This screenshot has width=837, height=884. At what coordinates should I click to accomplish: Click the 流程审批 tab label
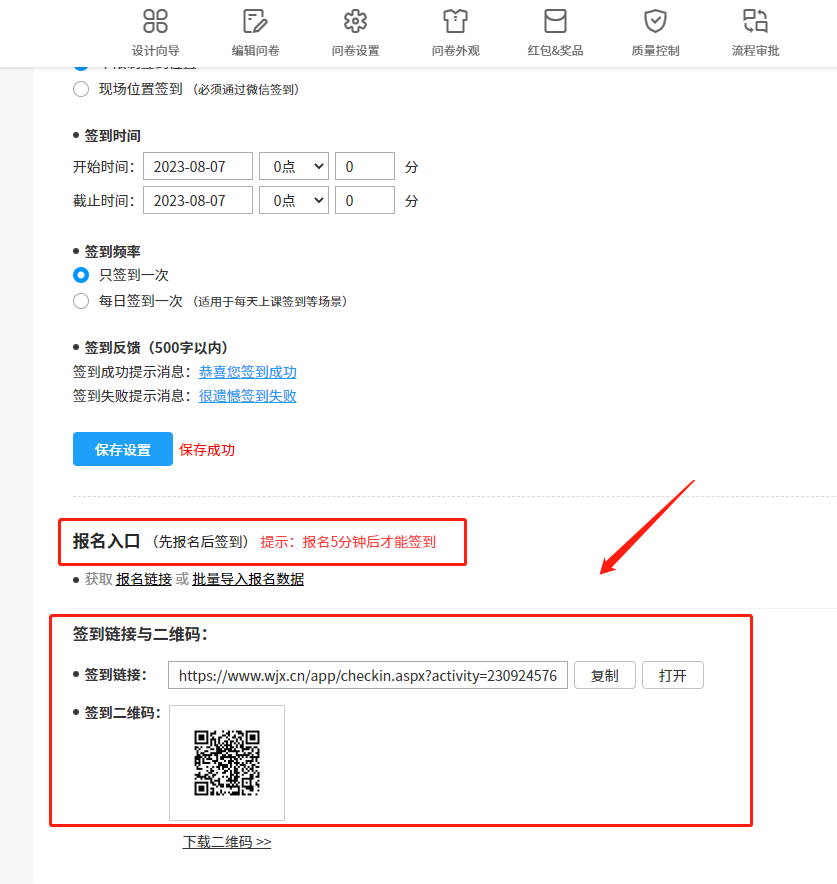755,51
